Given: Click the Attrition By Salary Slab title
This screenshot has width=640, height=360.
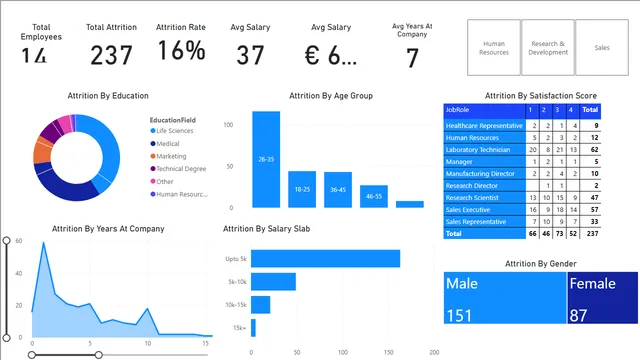Looking at the screenshot, I should click(267, 229).
